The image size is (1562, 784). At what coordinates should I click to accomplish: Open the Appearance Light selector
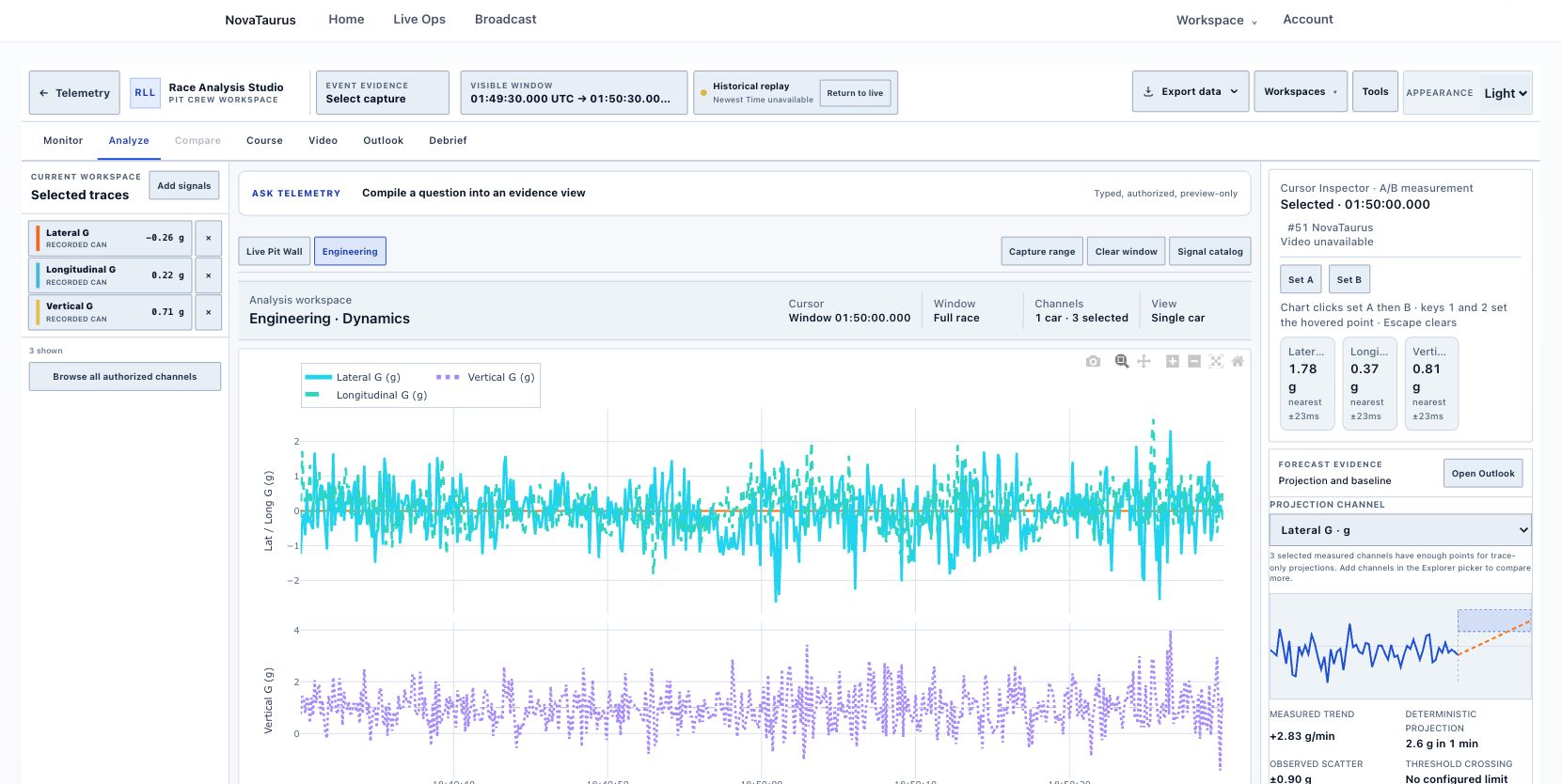pos(1506,93)
